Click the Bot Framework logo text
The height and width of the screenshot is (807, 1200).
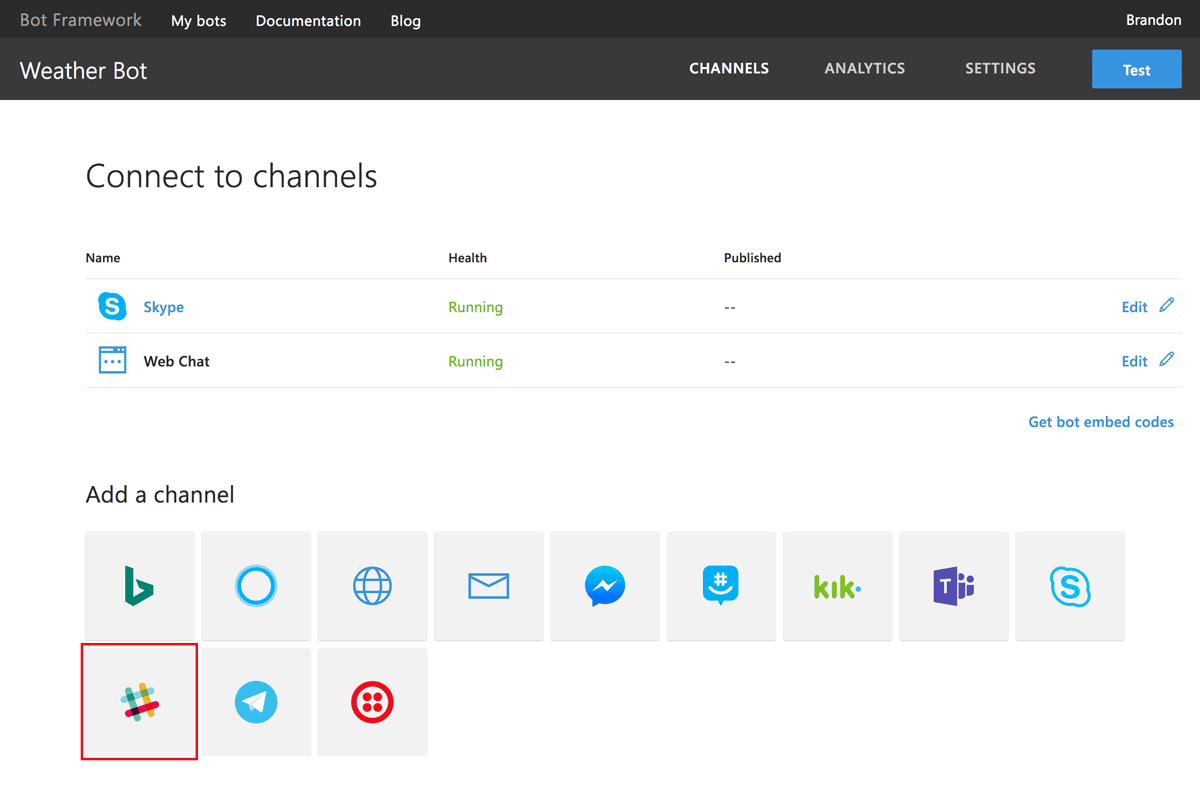tap(81, 20)
